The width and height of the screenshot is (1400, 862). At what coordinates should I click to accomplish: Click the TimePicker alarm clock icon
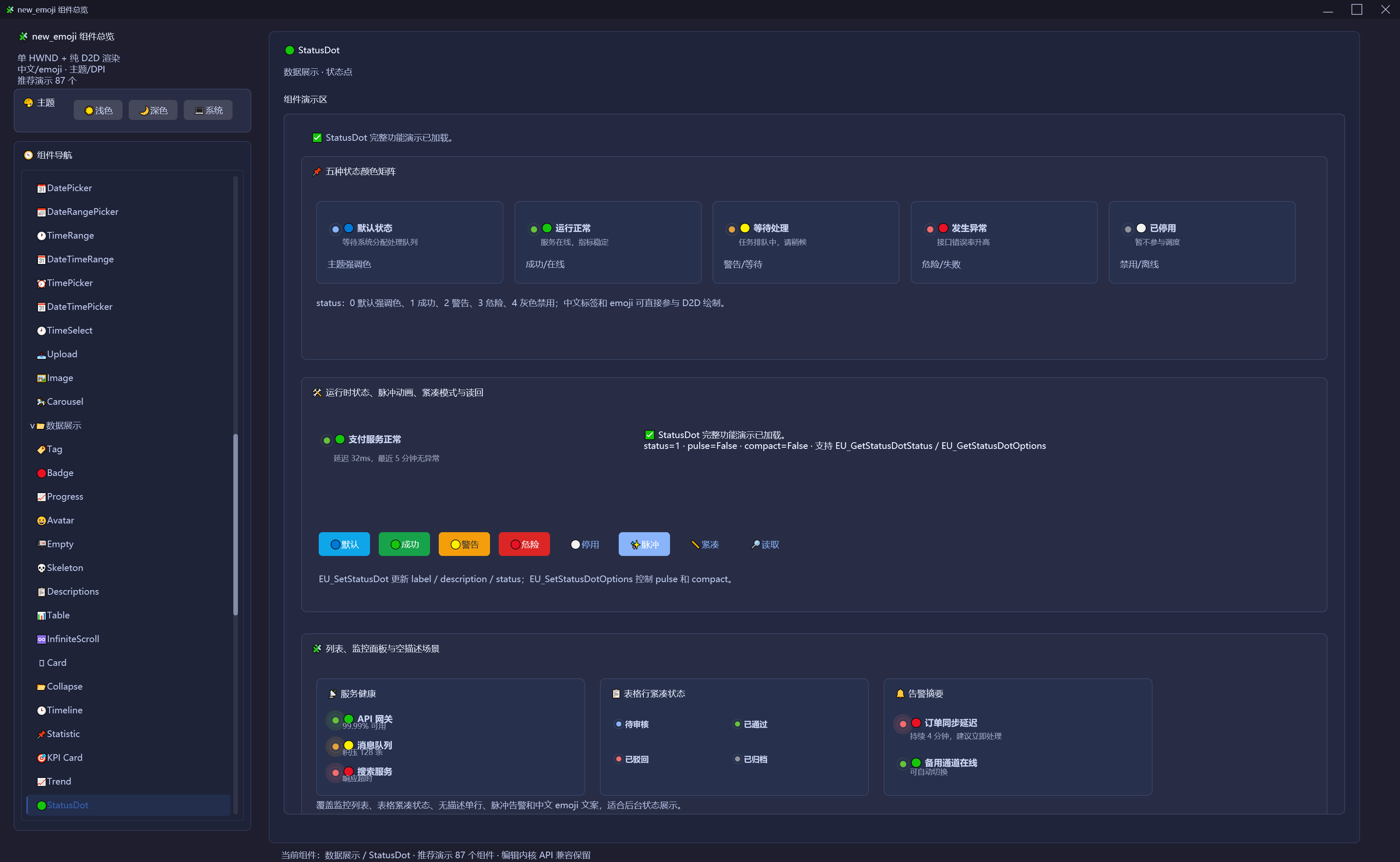[x=41, y=284]
